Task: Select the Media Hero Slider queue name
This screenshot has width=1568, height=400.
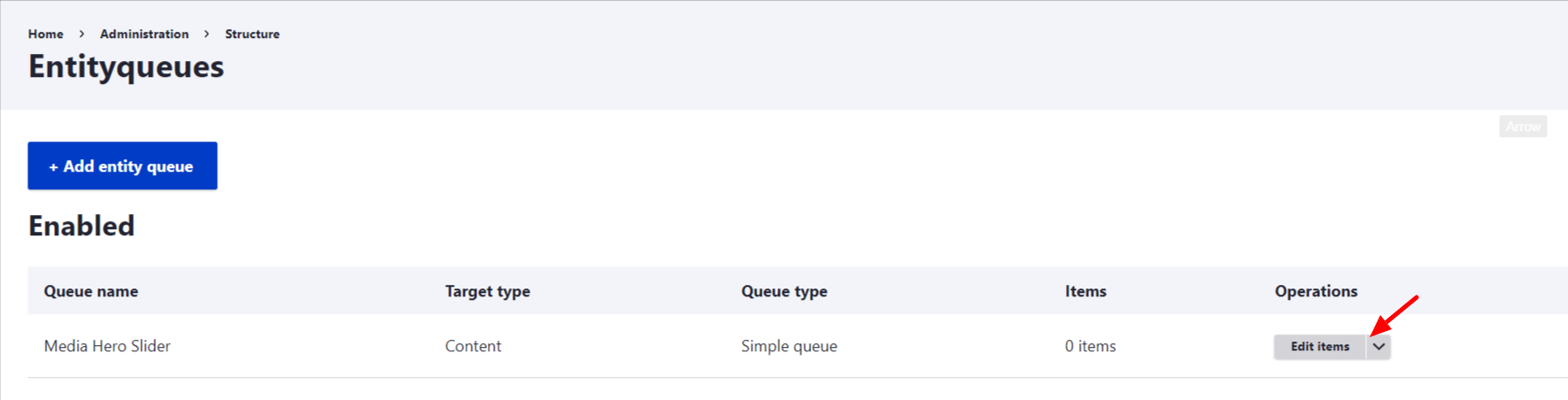Action: [x=107, y=346]
